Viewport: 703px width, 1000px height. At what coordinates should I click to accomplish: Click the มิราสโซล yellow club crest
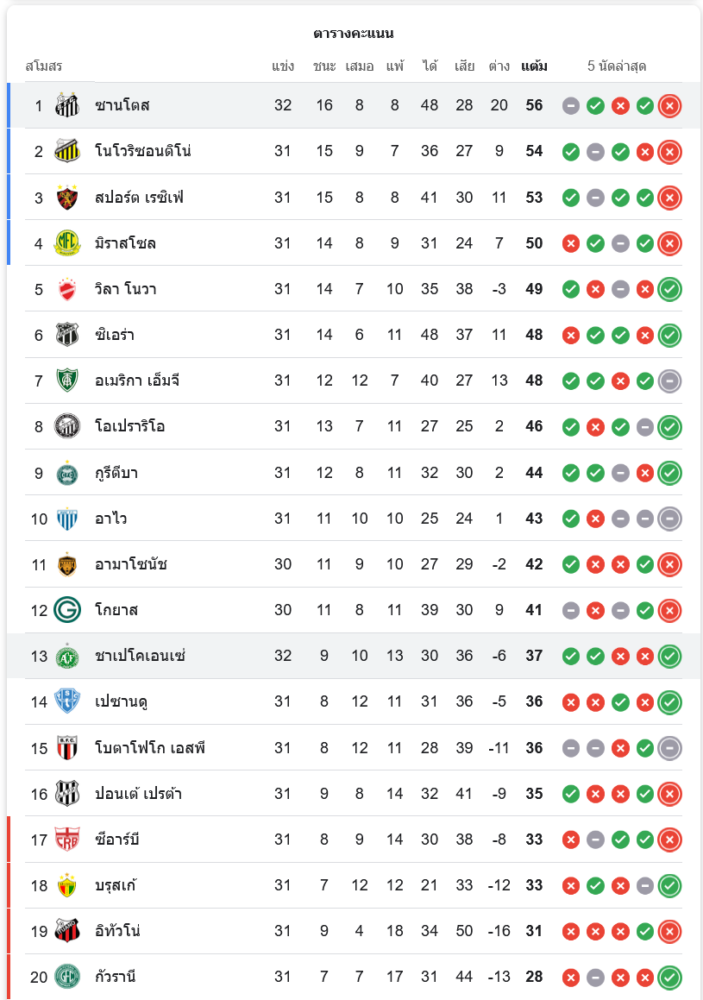click(x=67, y=243)
